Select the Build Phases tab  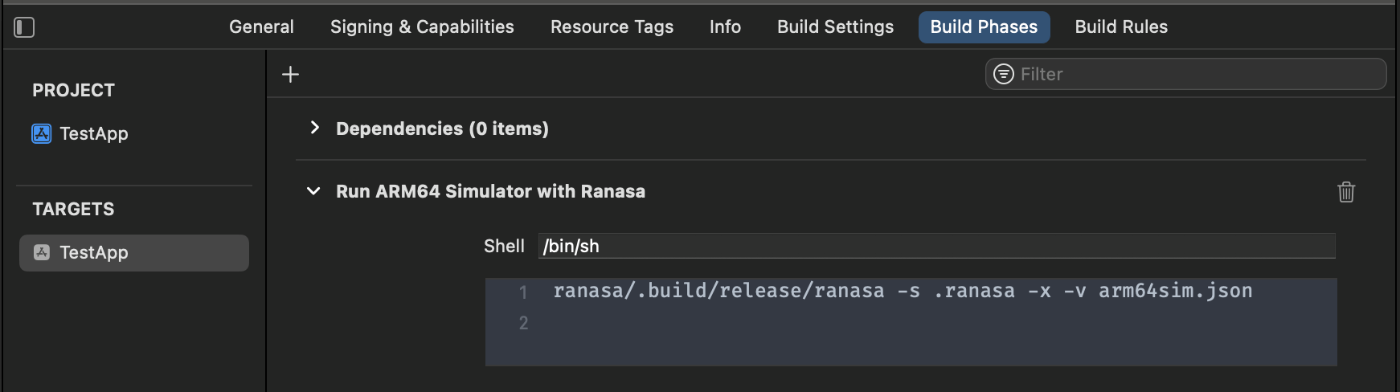tap(984, 27)
